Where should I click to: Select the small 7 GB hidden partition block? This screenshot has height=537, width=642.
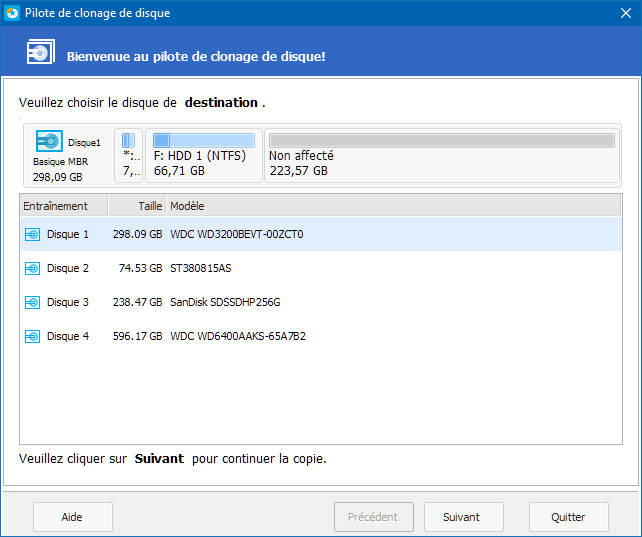click(129, 156)
